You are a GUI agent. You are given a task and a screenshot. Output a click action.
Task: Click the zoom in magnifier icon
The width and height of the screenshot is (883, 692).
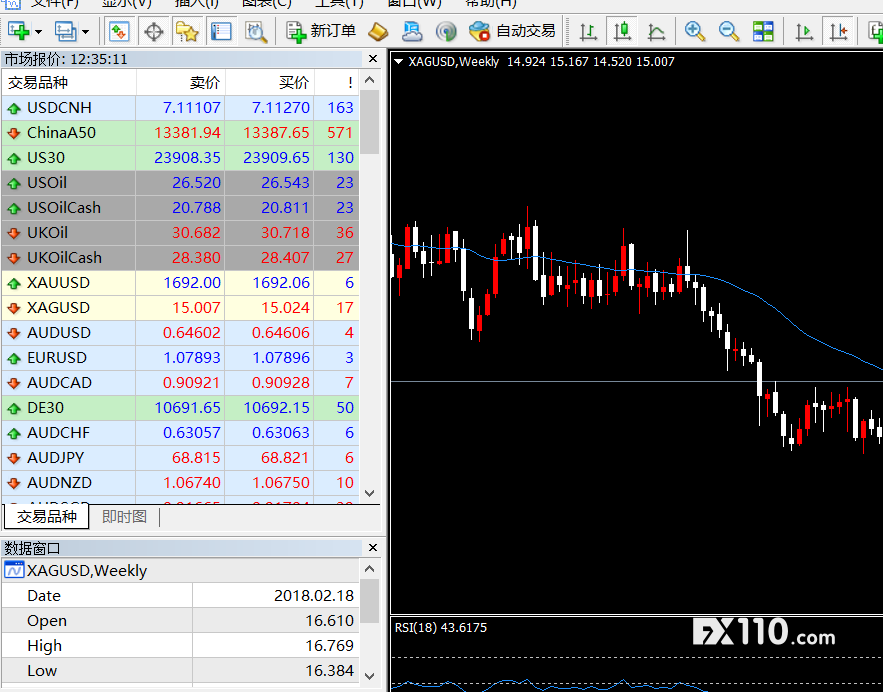(695, 32)
